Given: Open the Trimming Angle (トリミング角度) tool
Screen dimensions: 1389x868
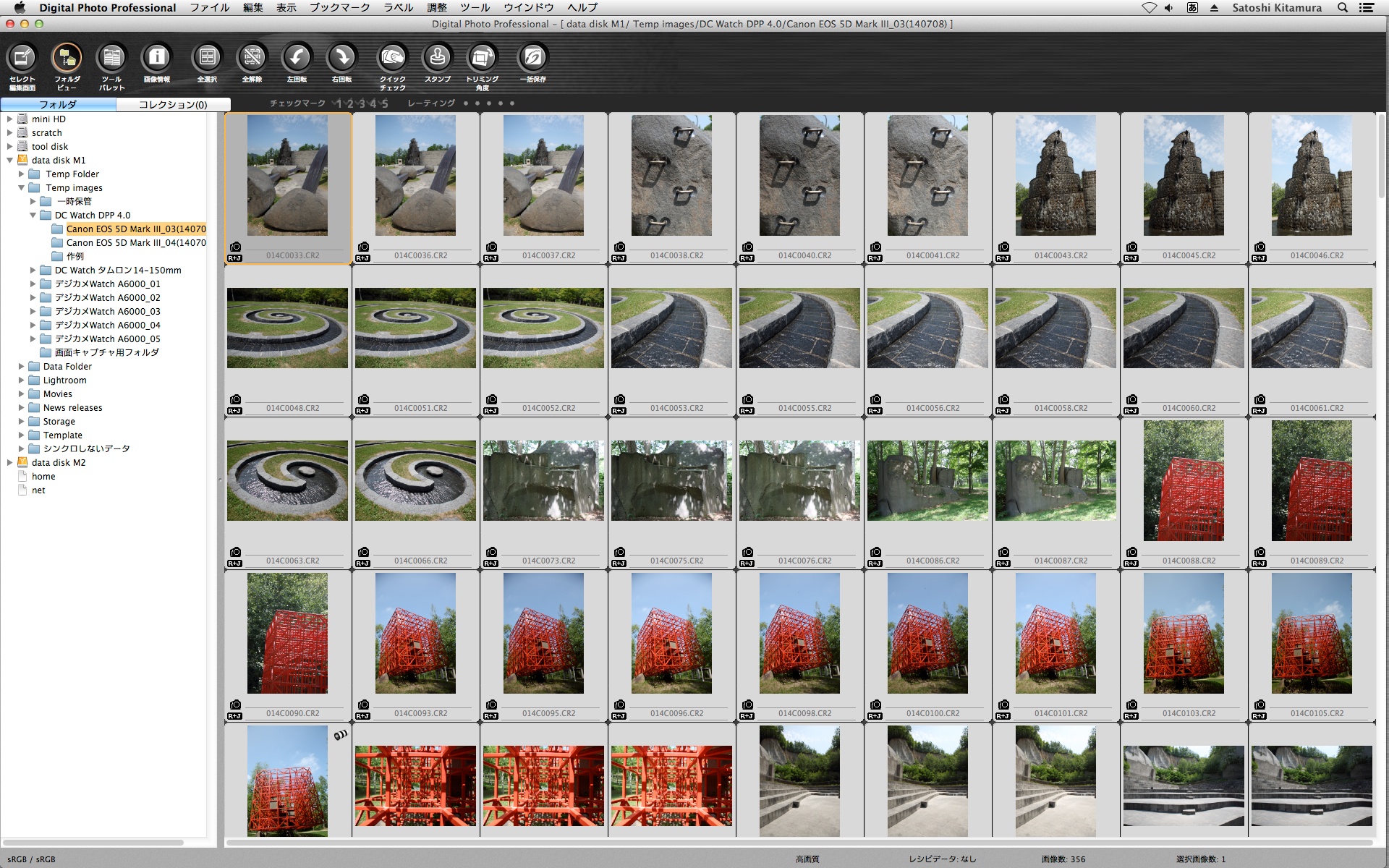Looking at the screenshot, I should pyautogui.click(x=482, y=58).
